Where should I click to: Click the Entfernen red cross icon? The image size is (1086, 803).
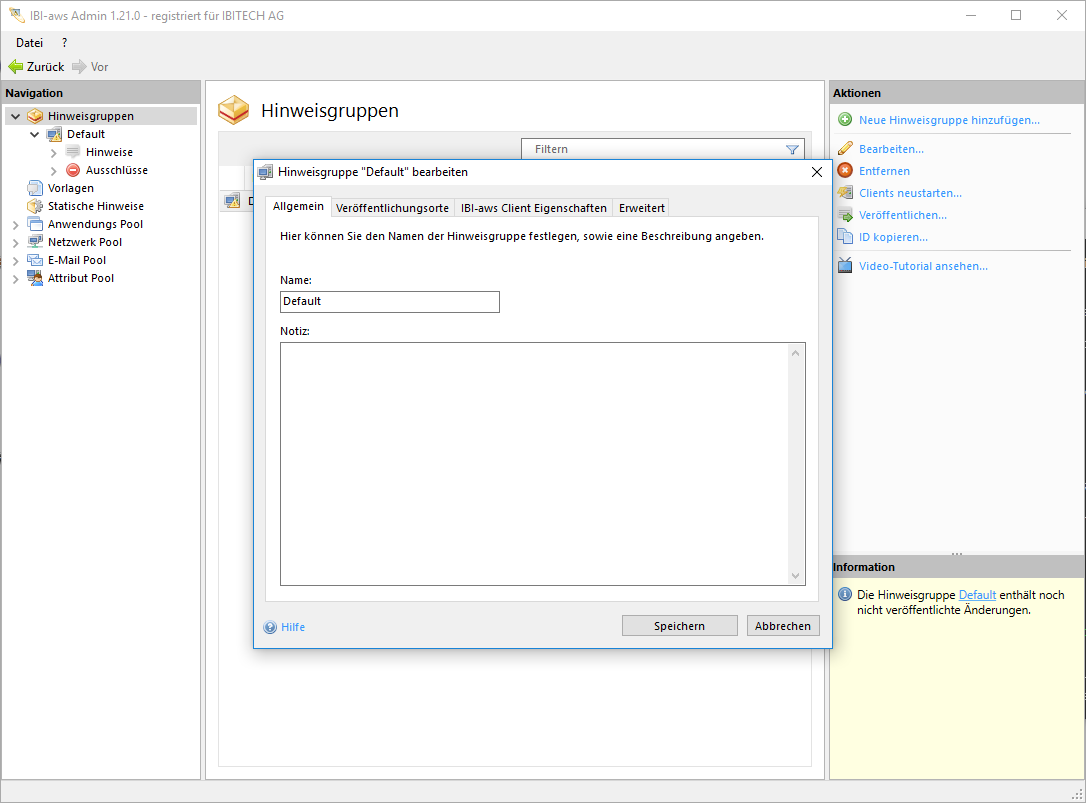coord(845,171)
